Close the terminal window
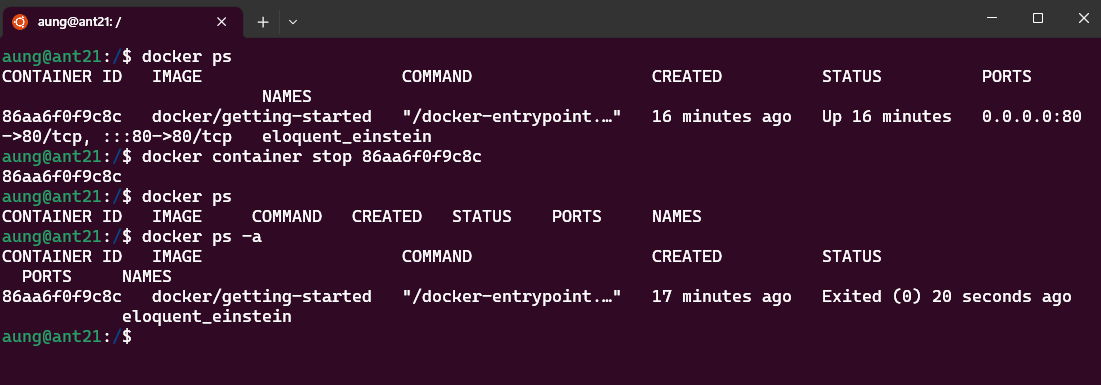The width and height of the screenshot is (1101, 385). pos(1083,18)
